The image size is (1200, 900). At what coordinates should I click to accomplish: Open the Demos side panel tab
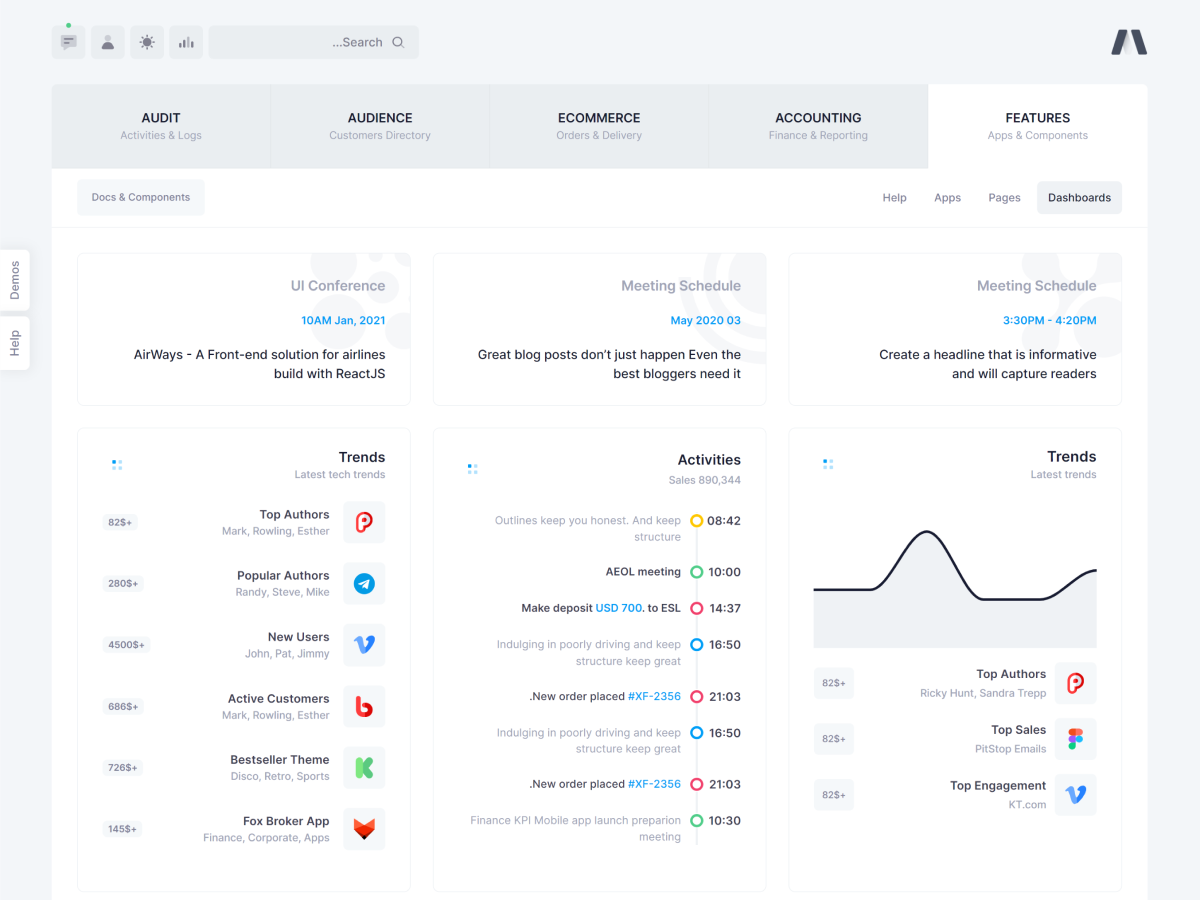click(x=15, y=281)
